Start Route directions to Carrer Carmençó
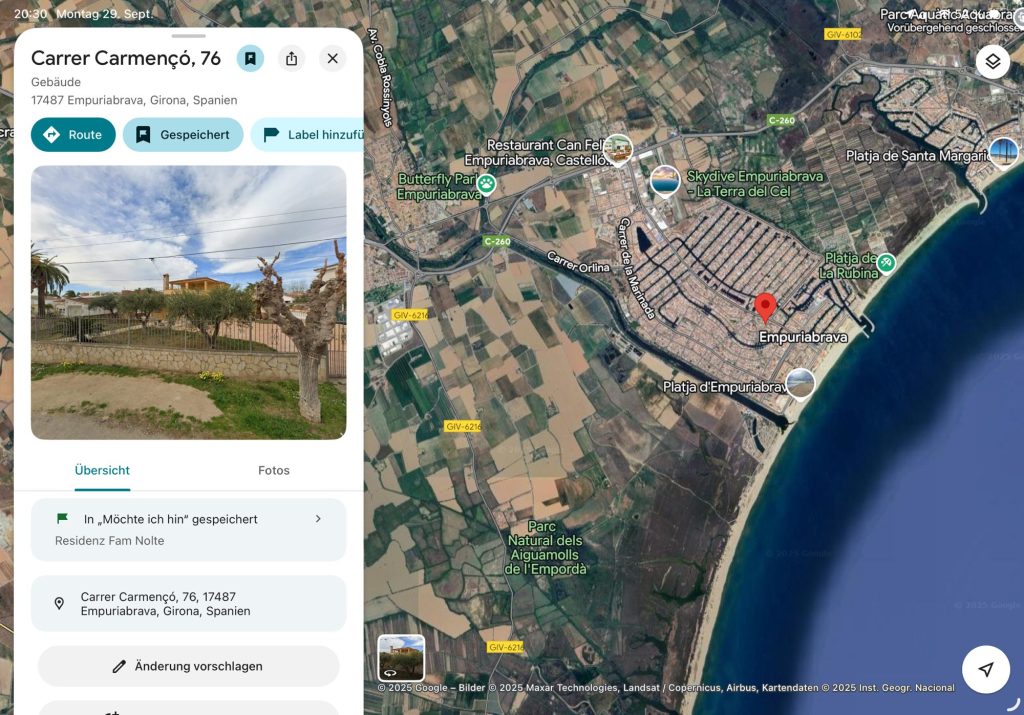 point(73,135)
